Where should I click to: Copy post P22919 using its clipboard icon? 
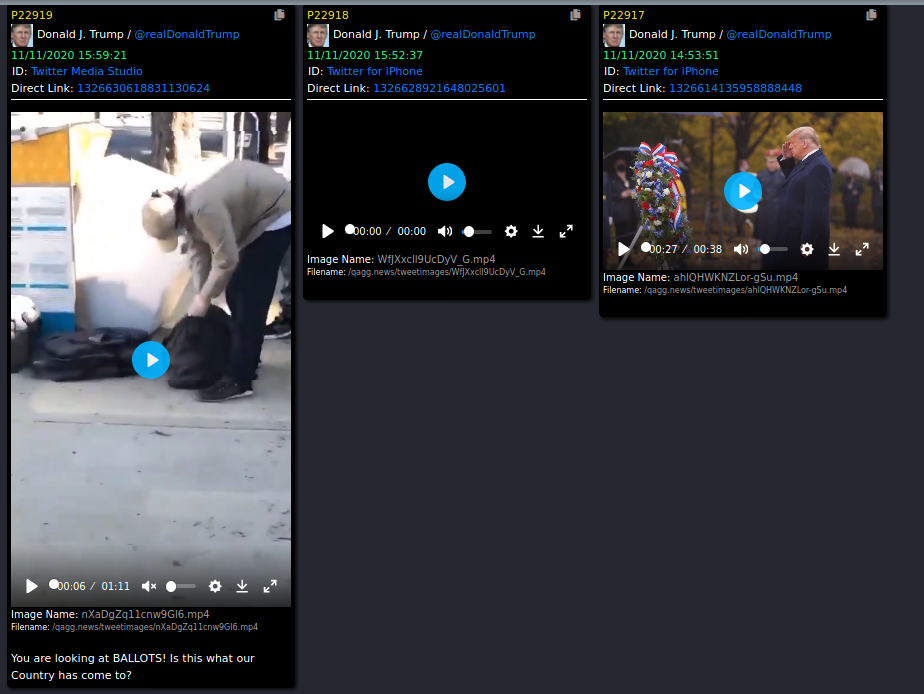pyautogui.click(x=279, y=15)
